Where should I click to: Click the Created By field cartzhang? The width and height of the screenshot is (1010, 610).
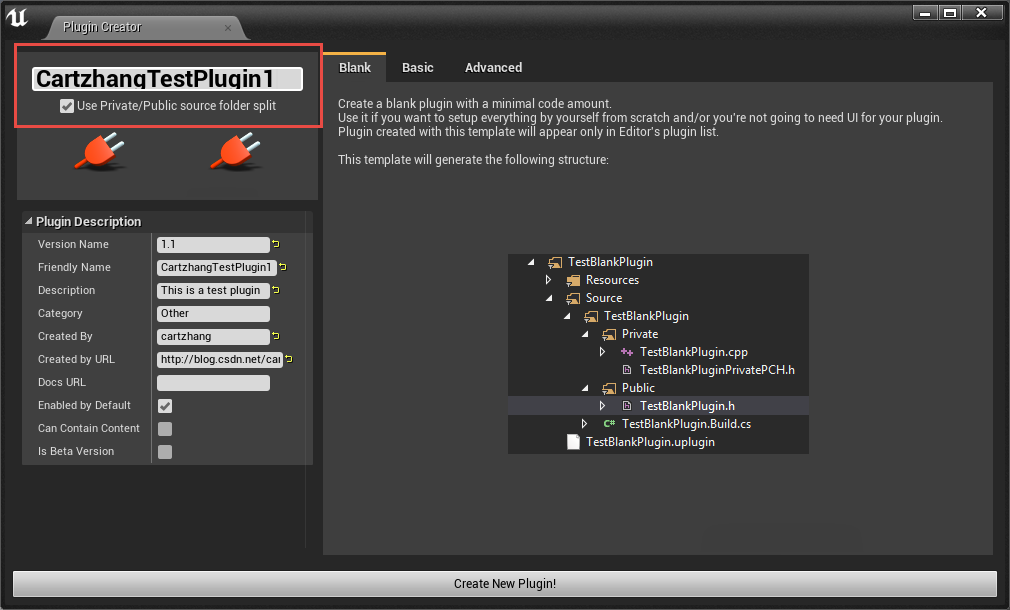(213, 336)
